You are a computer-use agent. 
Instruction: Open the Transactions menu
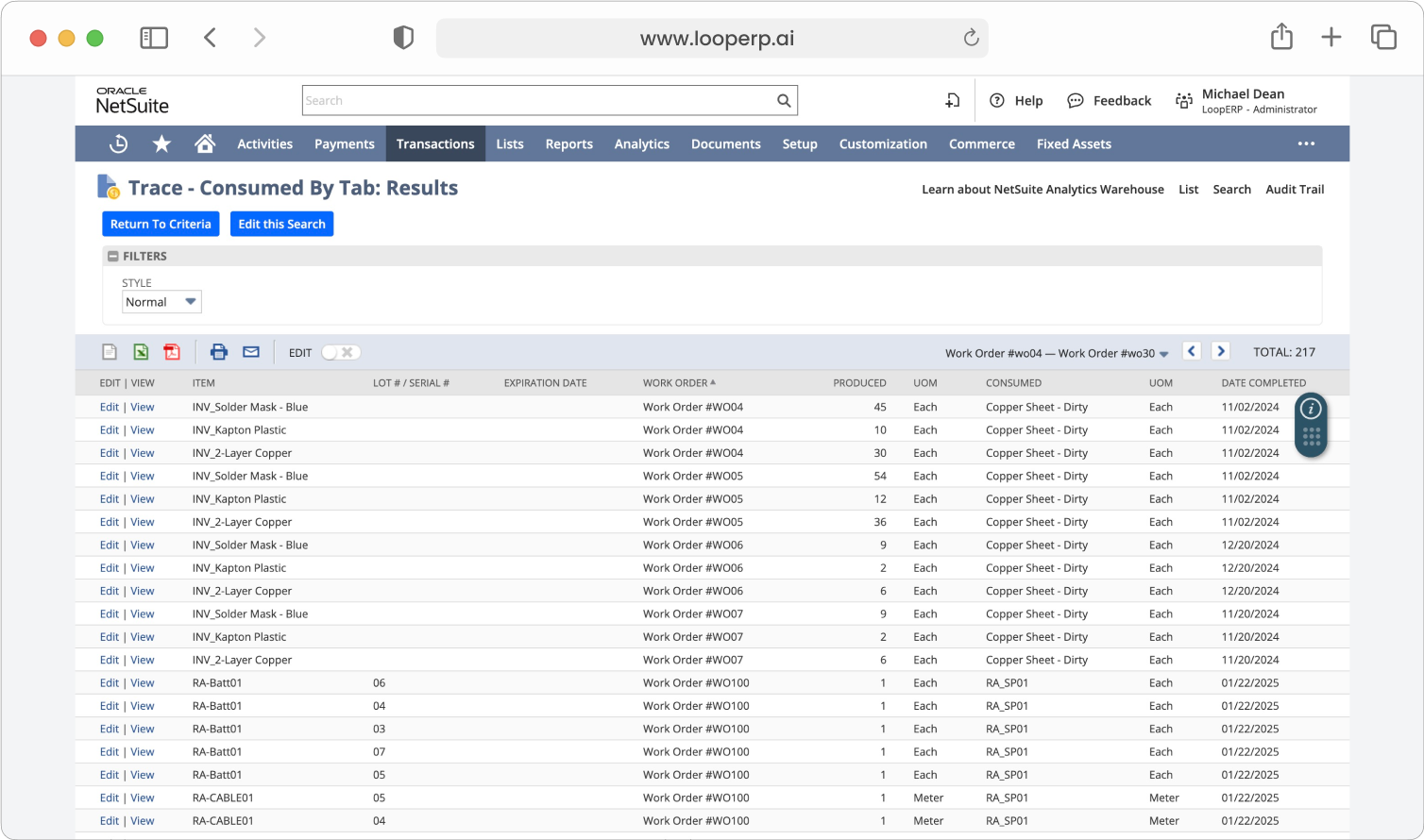(435, 143)
